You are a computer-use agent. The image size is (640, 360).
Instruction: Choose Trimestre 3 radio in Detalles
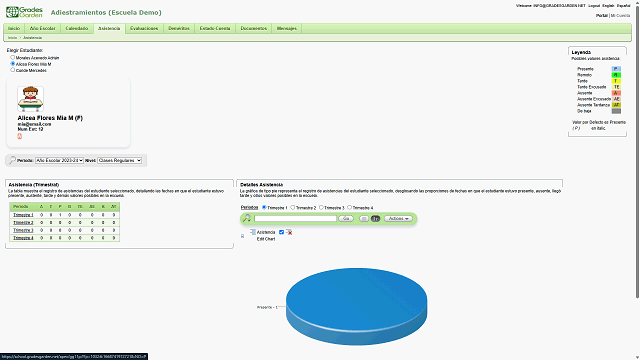[x=321, y=207]
